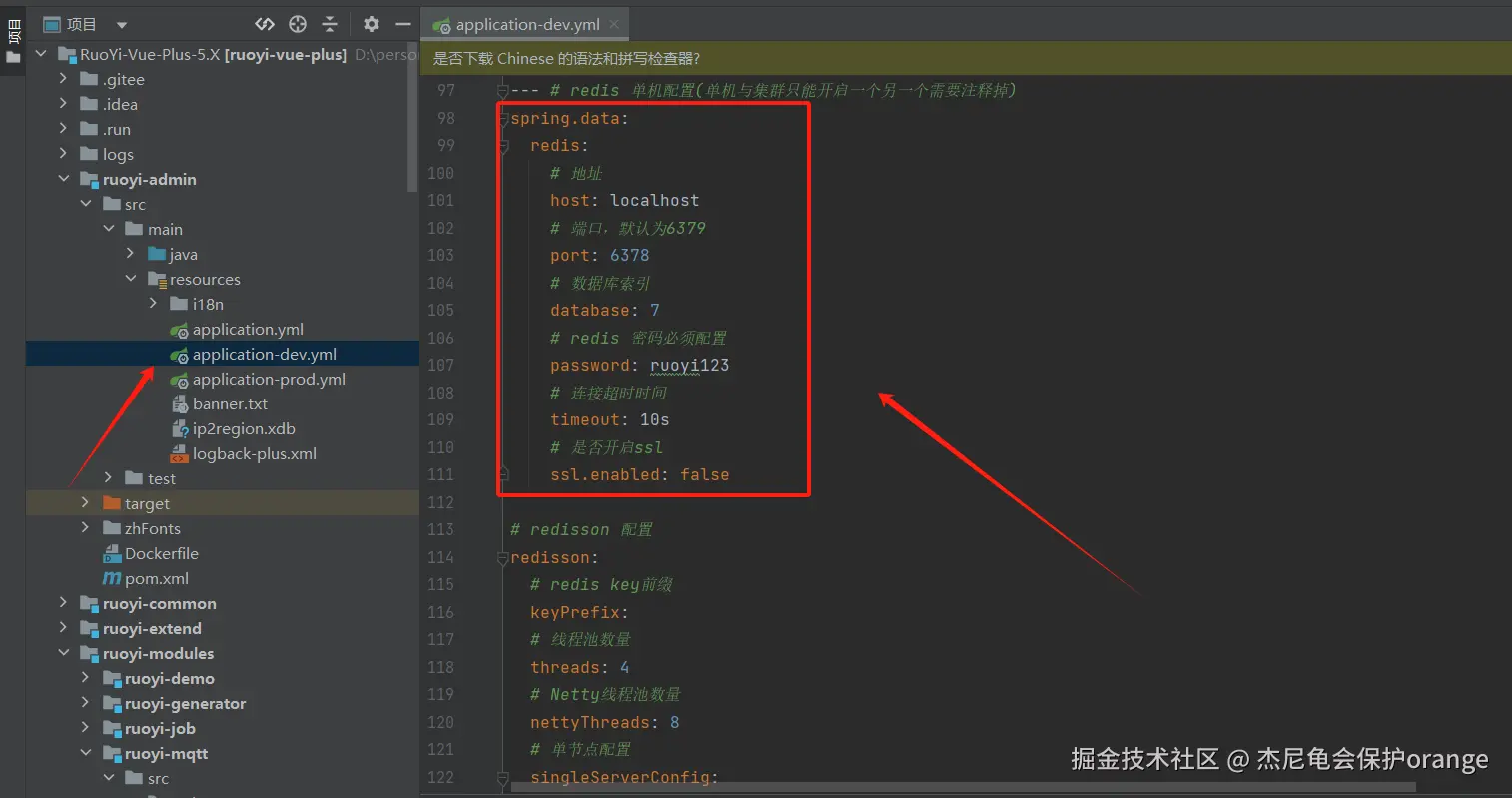Fold the spring.data block at line 98
The width and height of the screenshot is (1512, 798).
[x=503, y=119]
